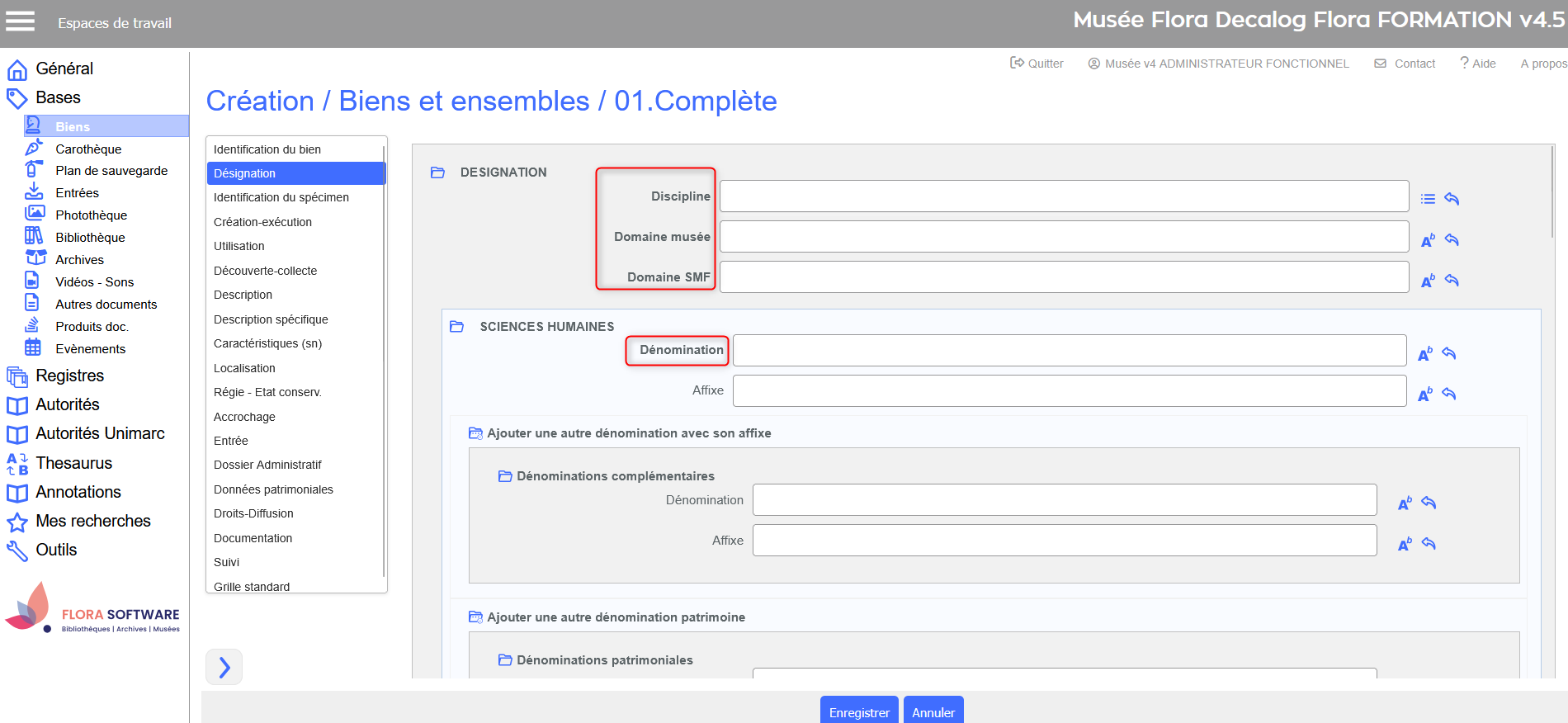Click the Domaine musée input field
1568x723 pixels.
pyautogui.click(x=1064, y=237)
